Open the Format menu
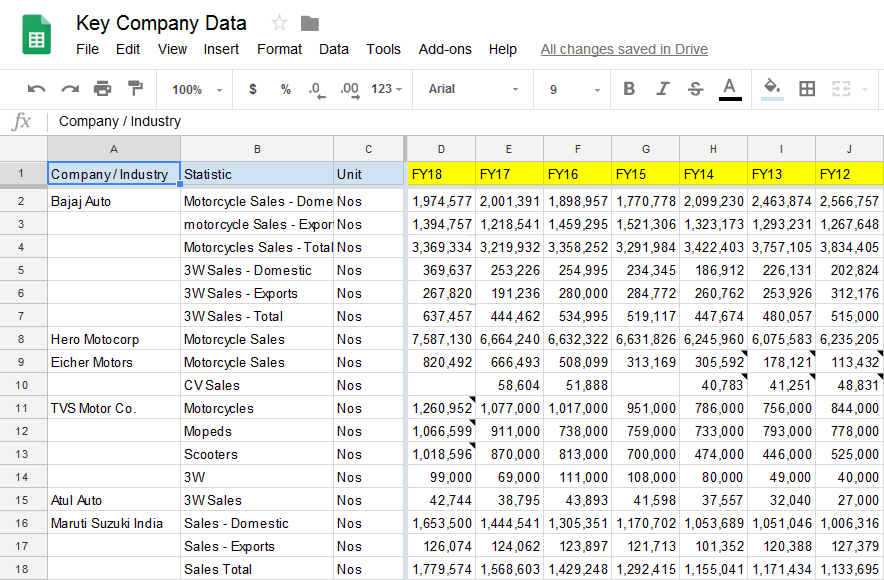The image size is (884, 580). (x=279, y=50)
